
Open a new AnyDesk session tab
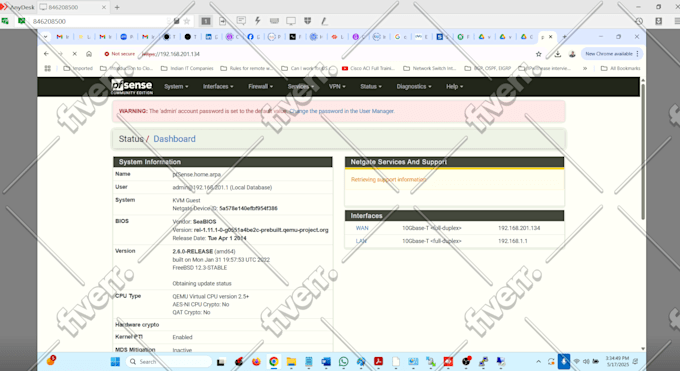tap(117, 7)
